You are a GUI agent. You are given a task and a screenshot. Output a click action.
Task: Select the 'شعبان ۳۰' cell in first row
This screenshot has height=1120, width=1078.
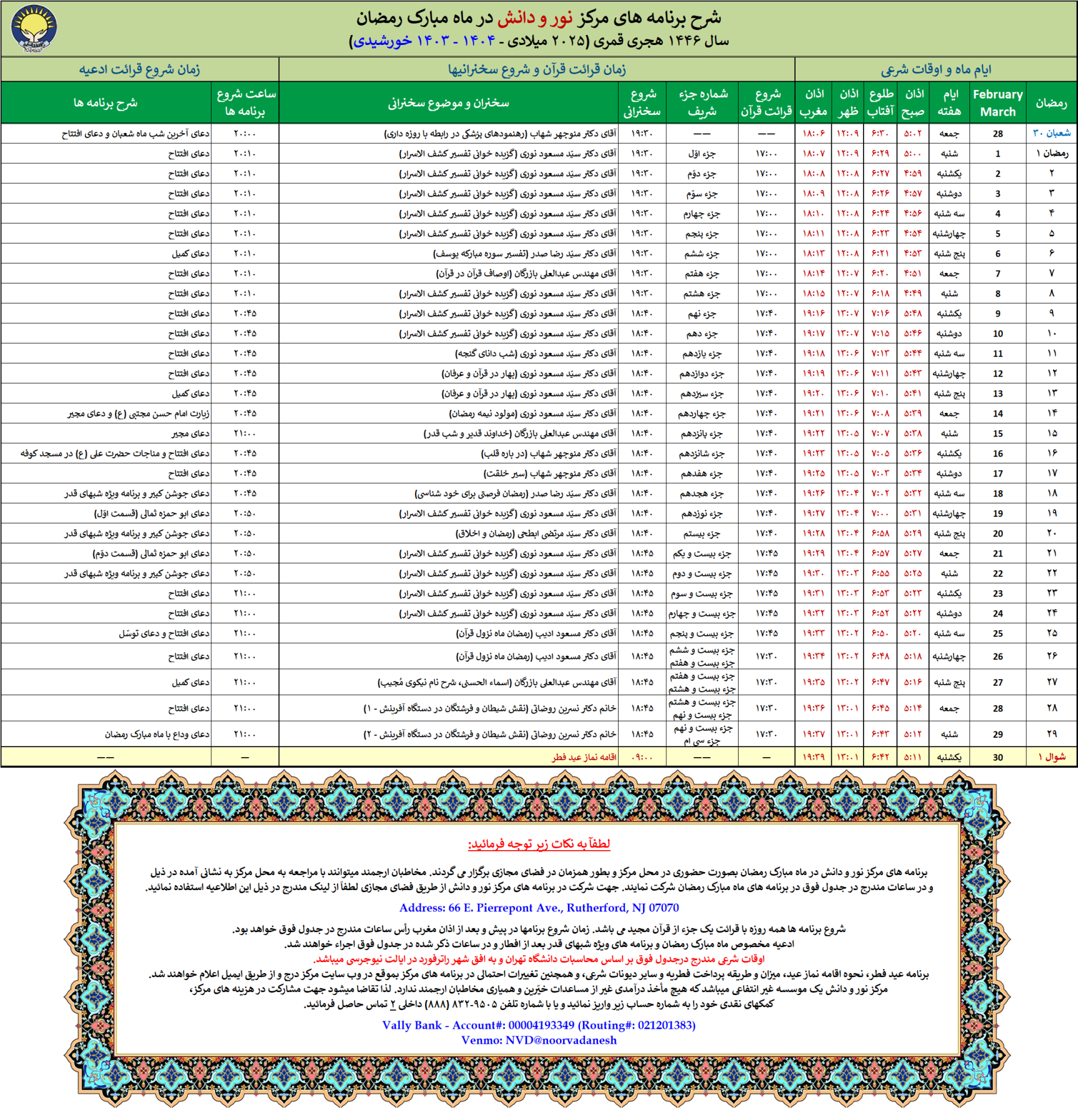pos(1052,133)
